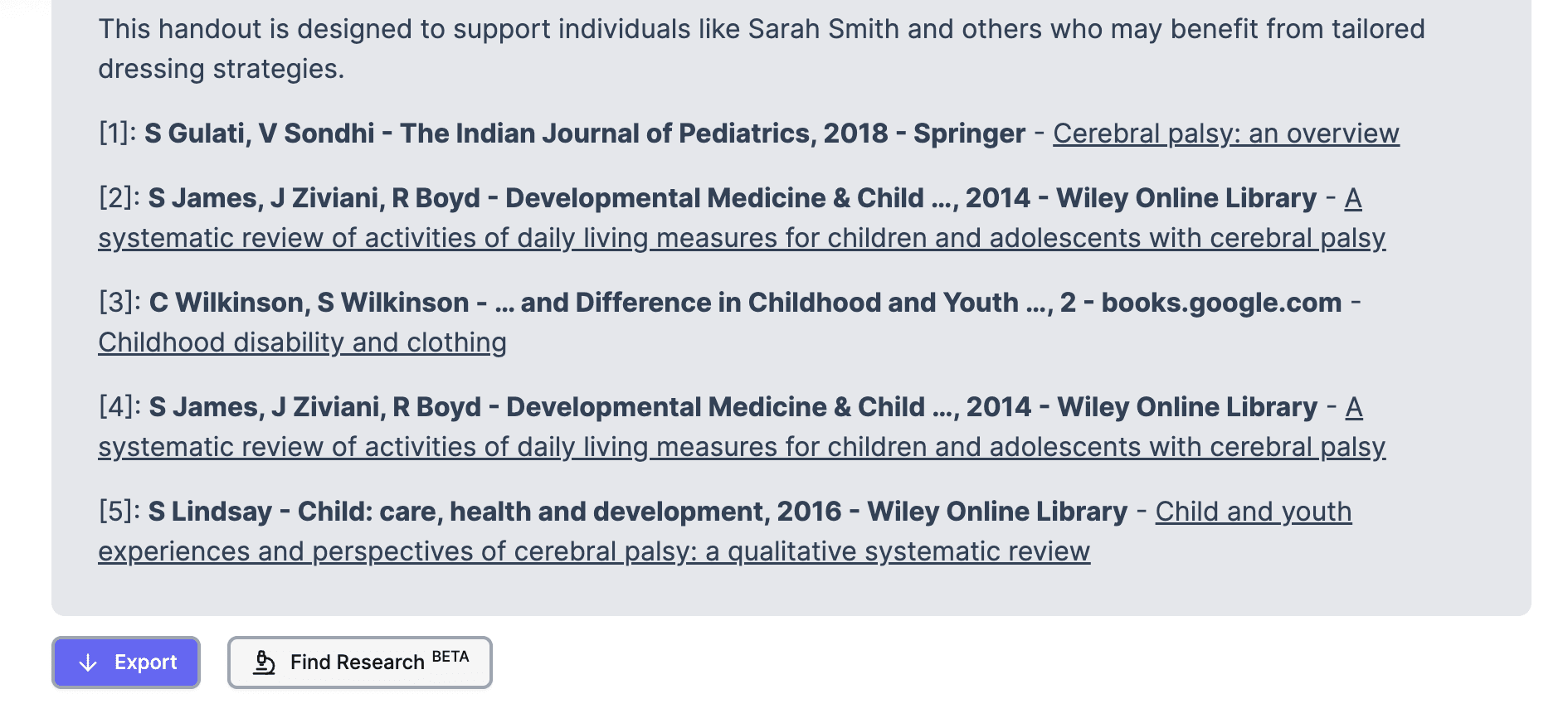The image size is (1568, 728).
Task: Open 'Childhood disability and clothing' reference link
Action: click(302, 342)
